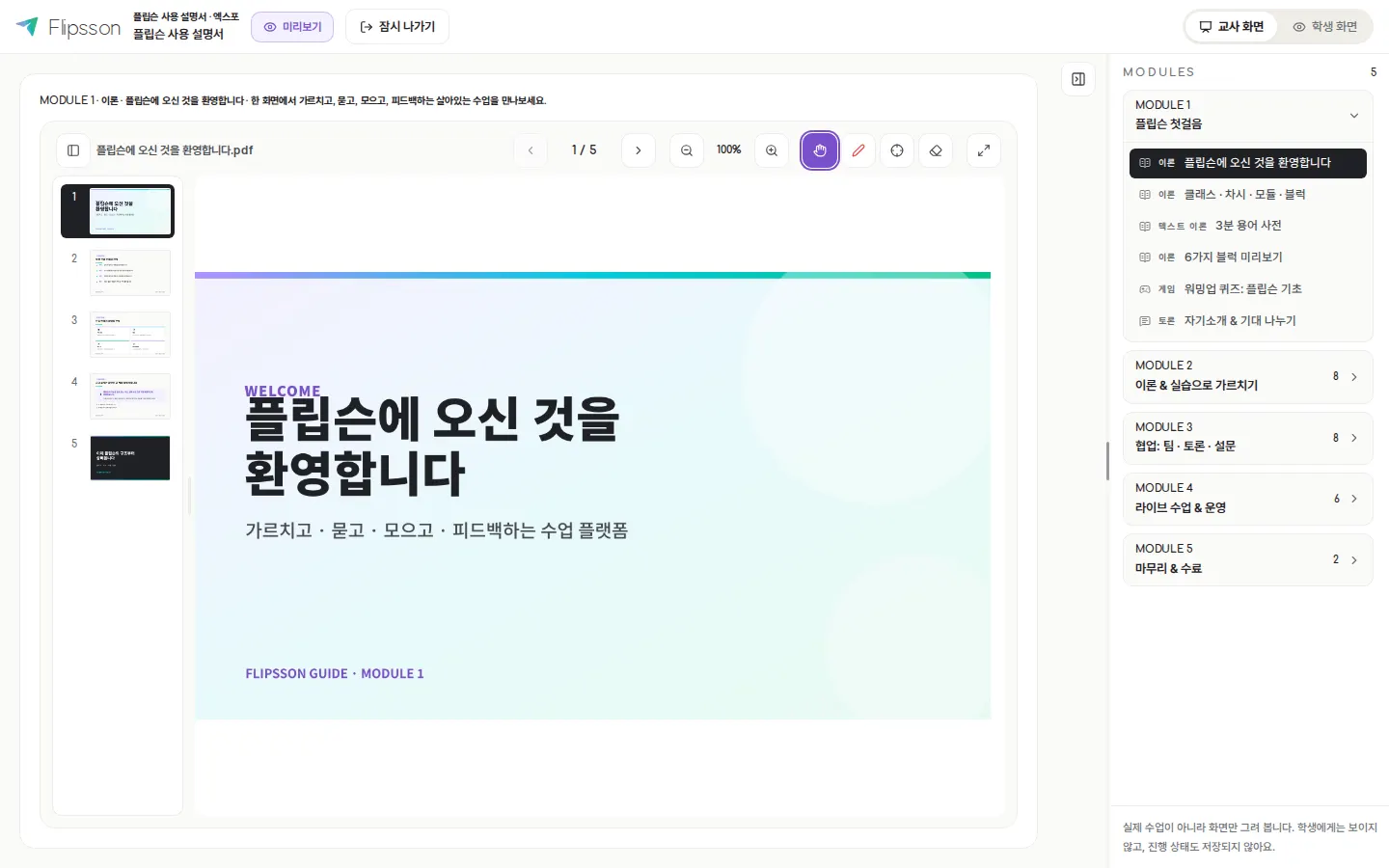The image size is (1389, 868).
Task: Click the module count 5 badge
Action: [x=1374, y=72]
